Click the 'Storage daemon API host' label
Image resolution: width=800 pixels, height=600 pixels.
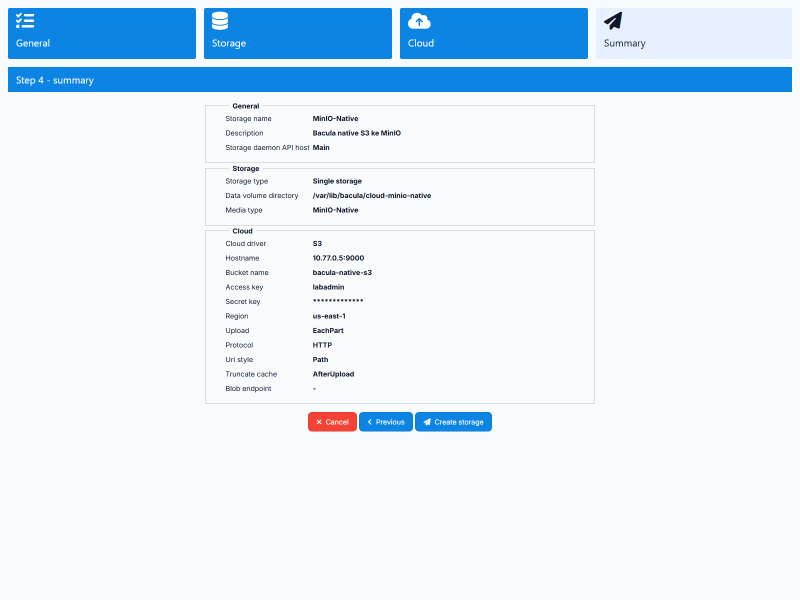(267, 147)
